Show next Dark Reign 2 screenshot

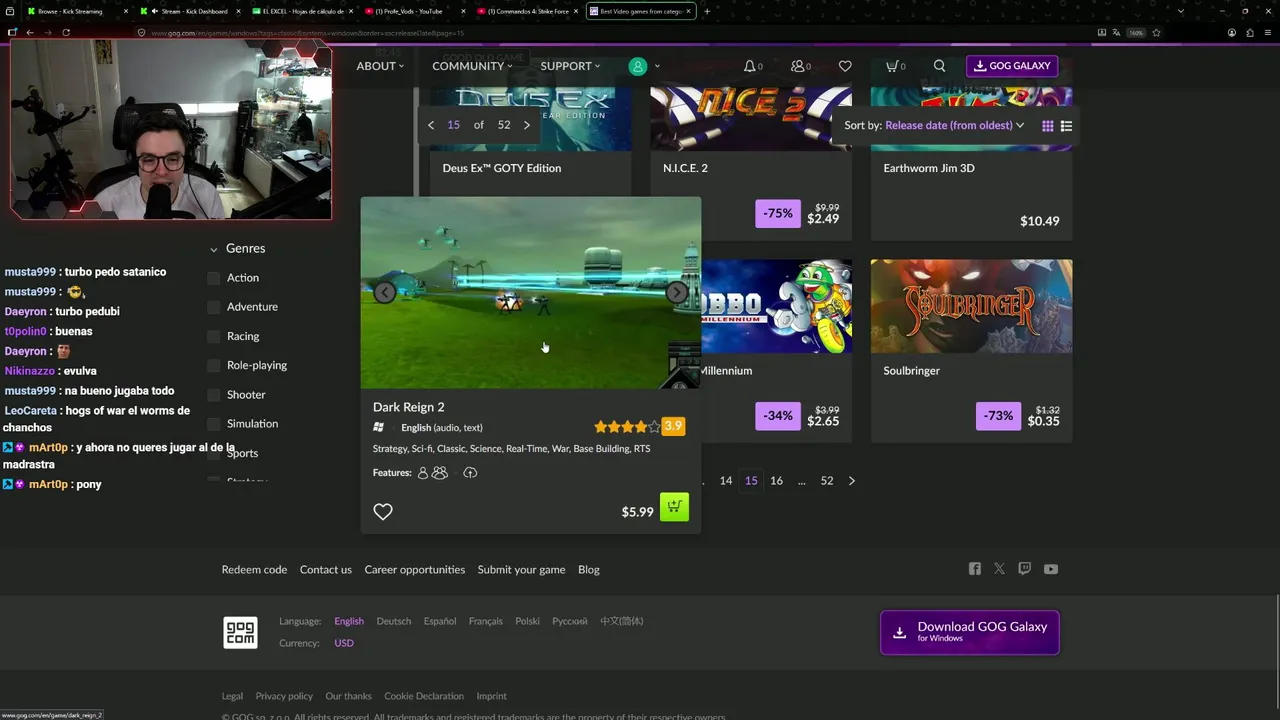pyautogui.click(x=677, y=292)
